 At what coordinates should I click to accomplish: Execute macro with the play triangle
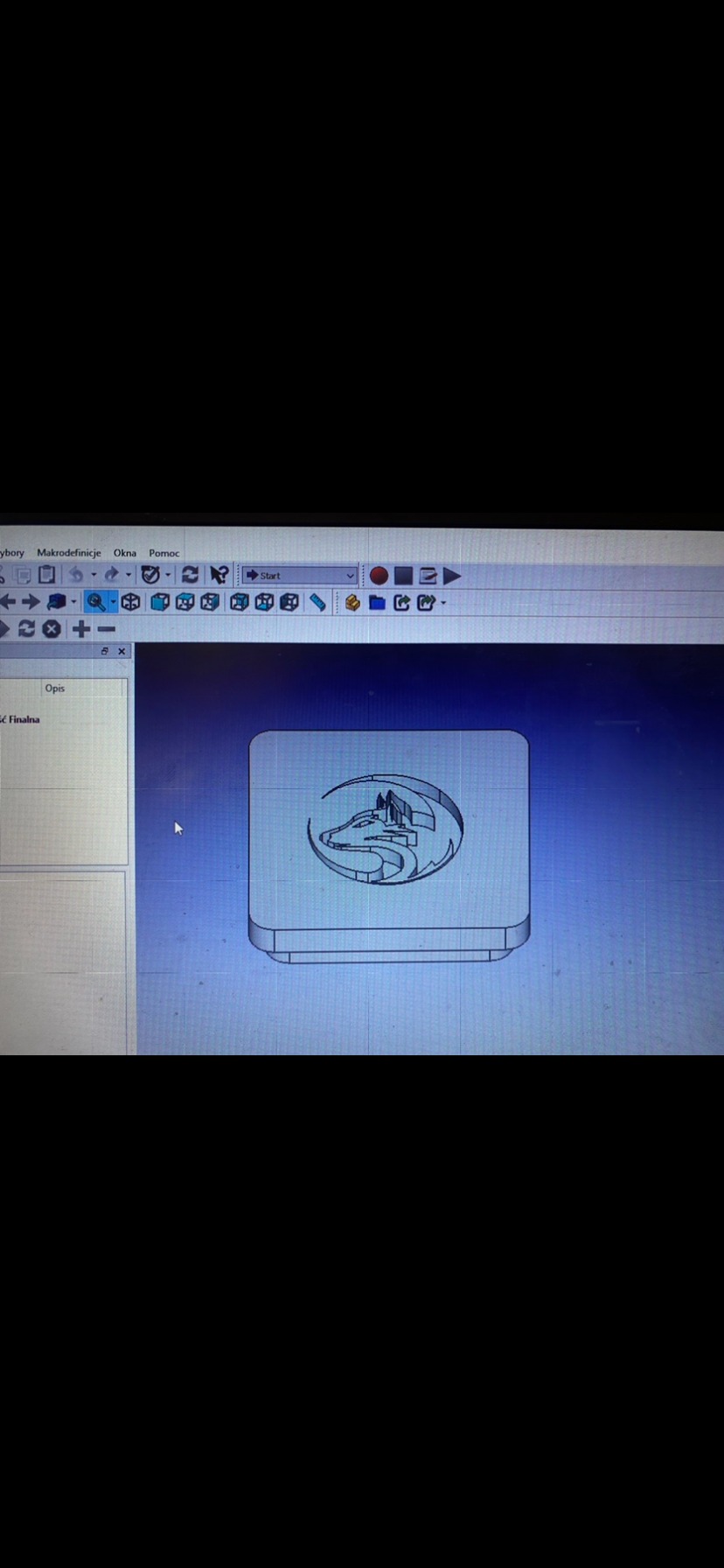[x=452, y=576]
